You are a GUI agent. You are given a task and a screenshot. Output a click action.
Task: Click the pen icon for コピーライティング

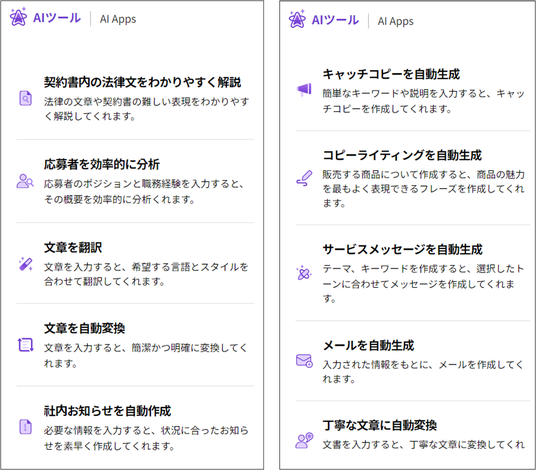tap(304, 178)
